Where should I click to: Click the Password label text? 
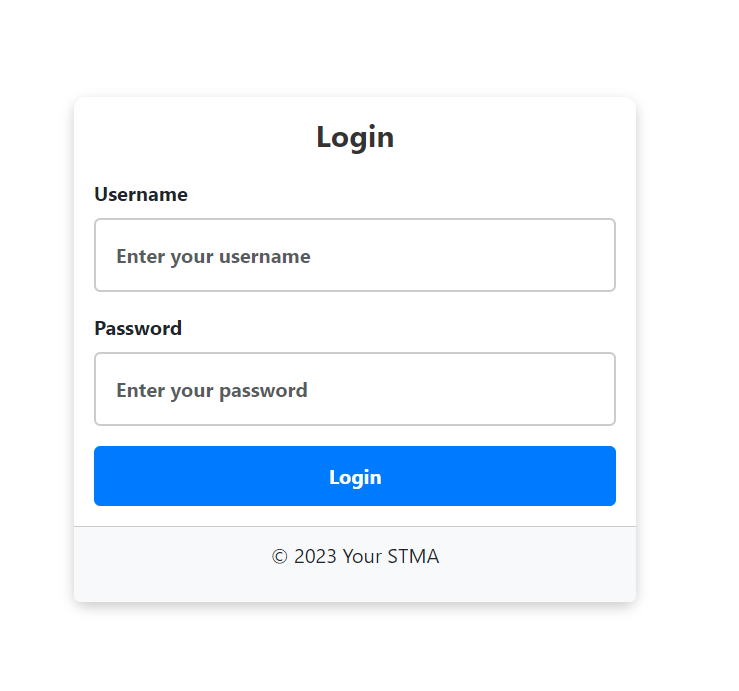click(138, 328)
